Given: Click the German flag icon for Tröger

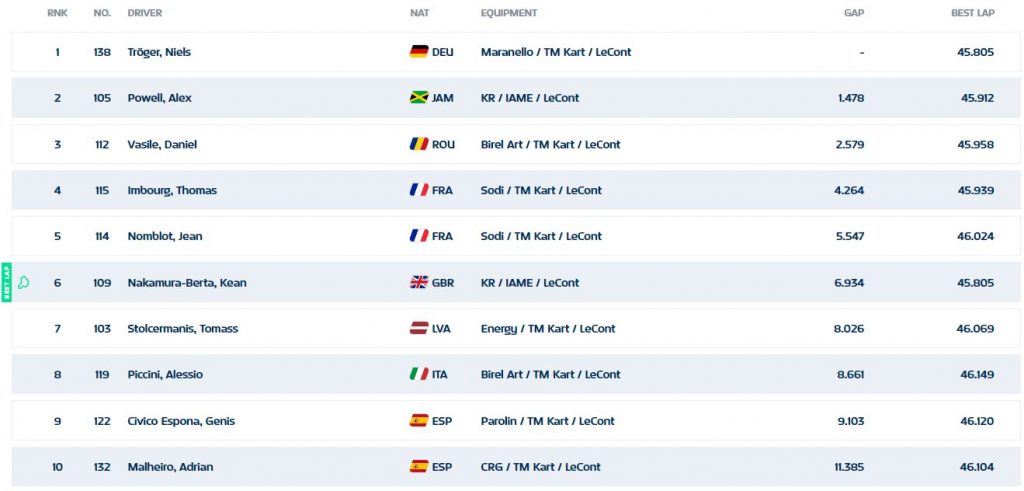Looking at the screenshot, I should [419, 52].
